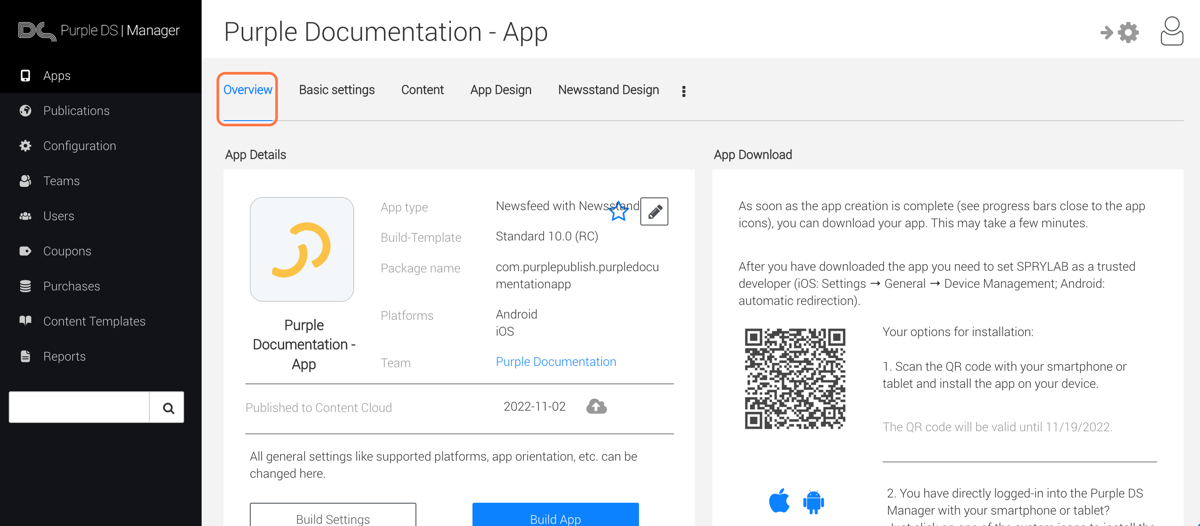This screenshot has height=526, width=1200.
Task: Open the user profile icon
Action: point(1172,31)
